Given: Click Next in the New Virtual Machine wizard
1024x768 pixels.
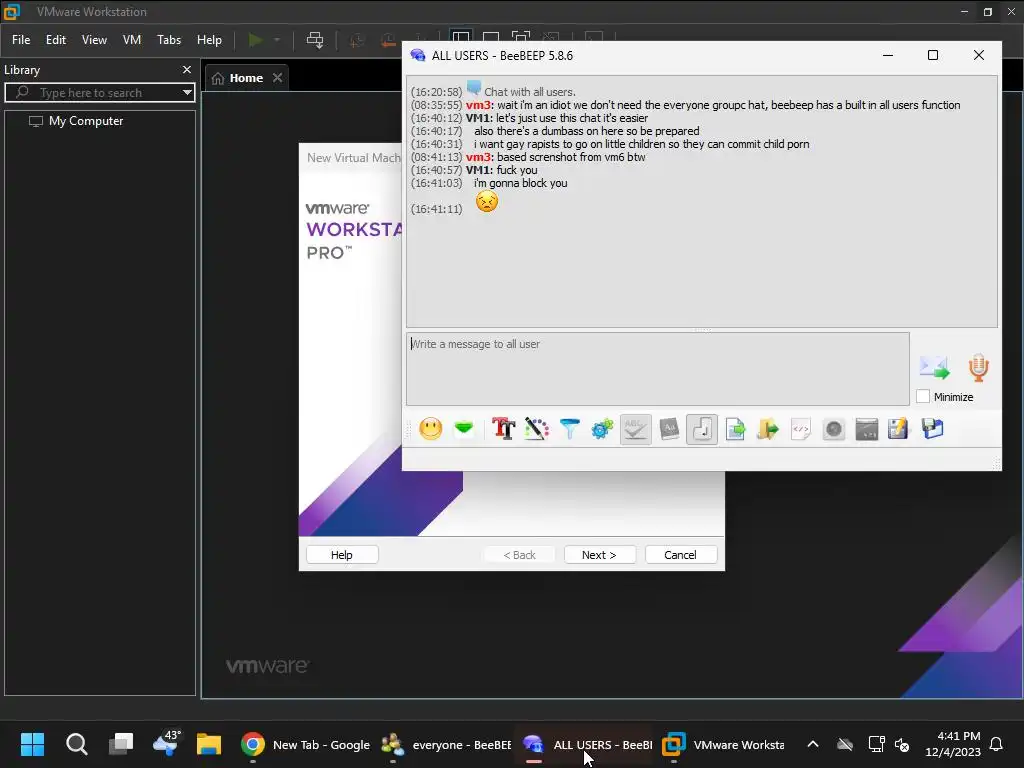Looking at the screenshot, I should click(x=600, y=554).
